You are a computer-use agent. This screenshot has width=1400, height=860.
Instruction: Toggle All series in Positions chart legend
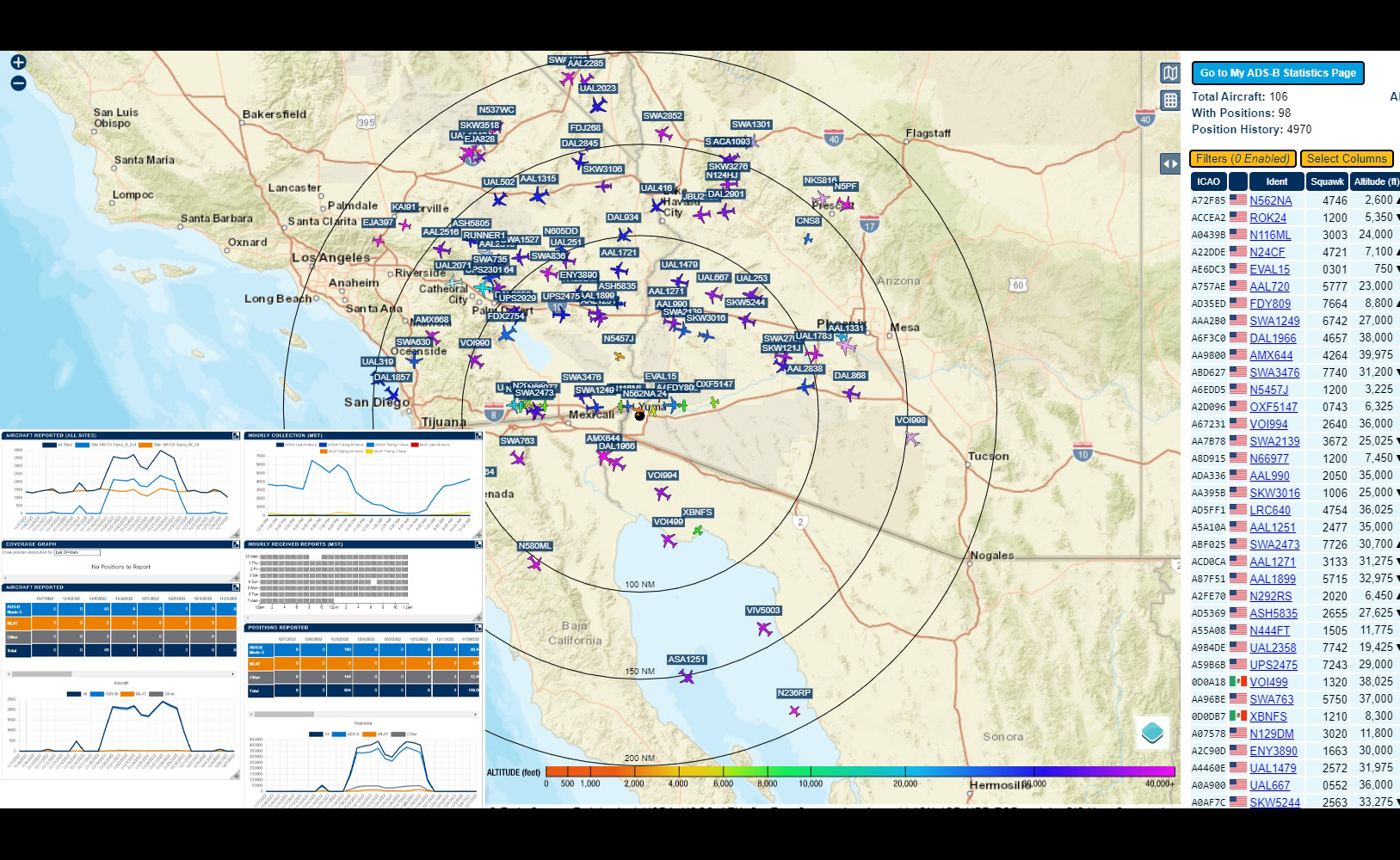[x=318, y=734]
